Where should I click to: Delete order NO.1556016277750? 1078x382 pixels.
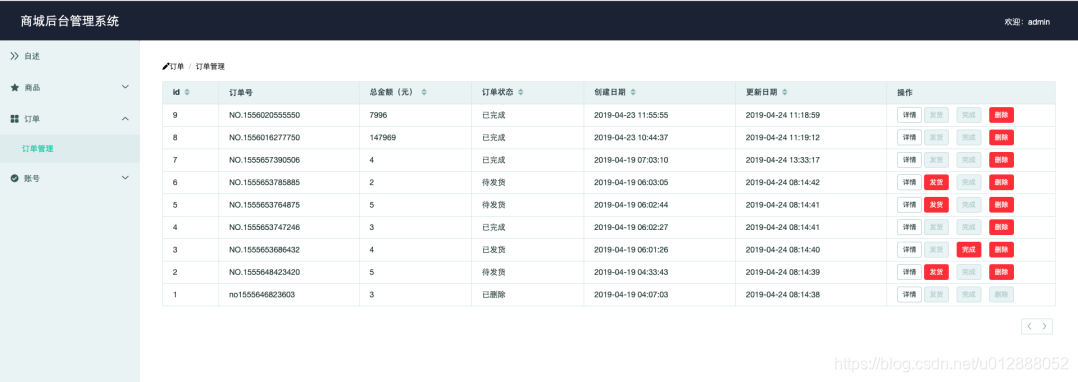(1001, 137)
